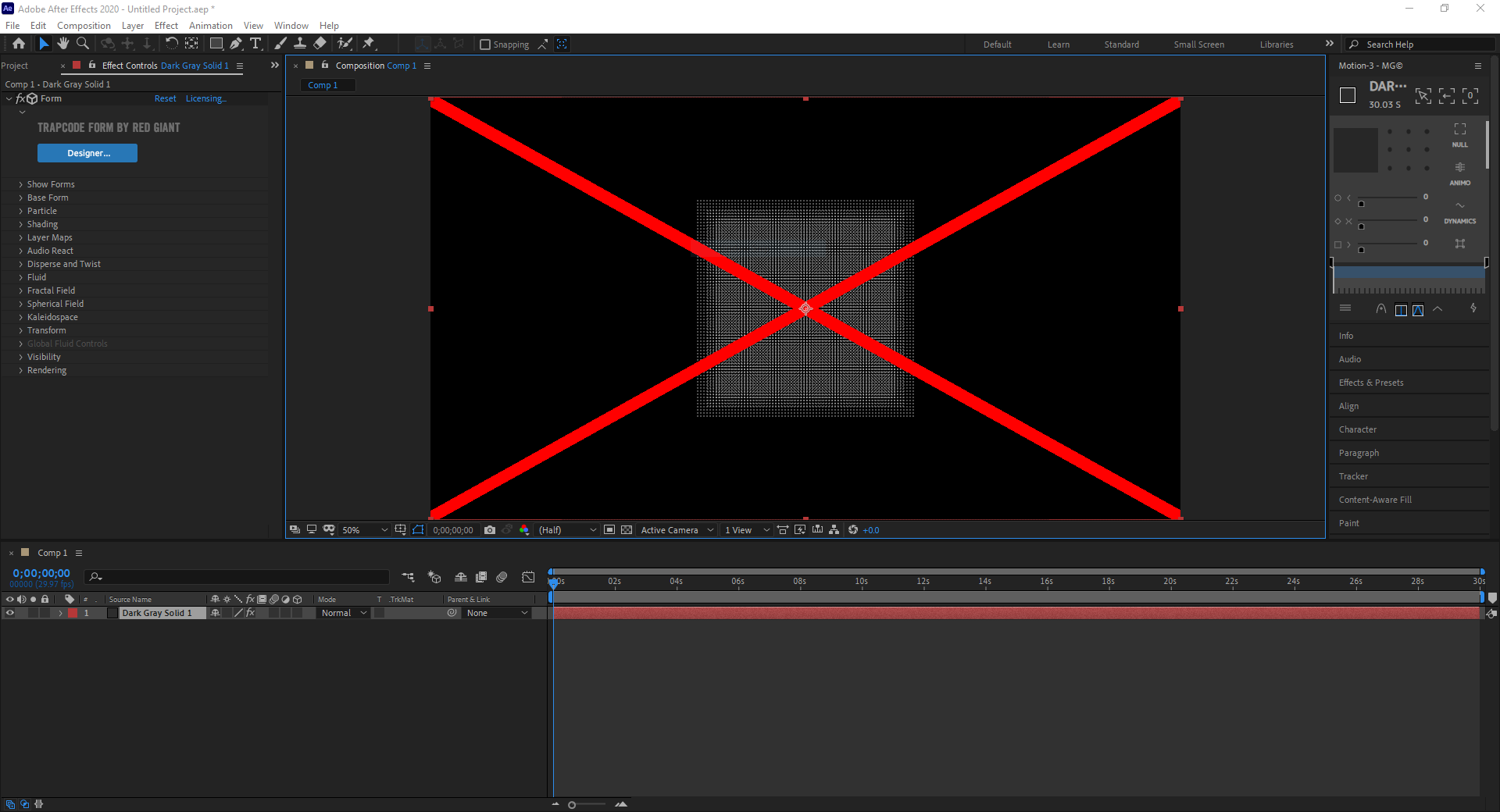Click the Reset Exposure icon
Viewport: 1500px width, 812px height.
[x=853, y=530]
